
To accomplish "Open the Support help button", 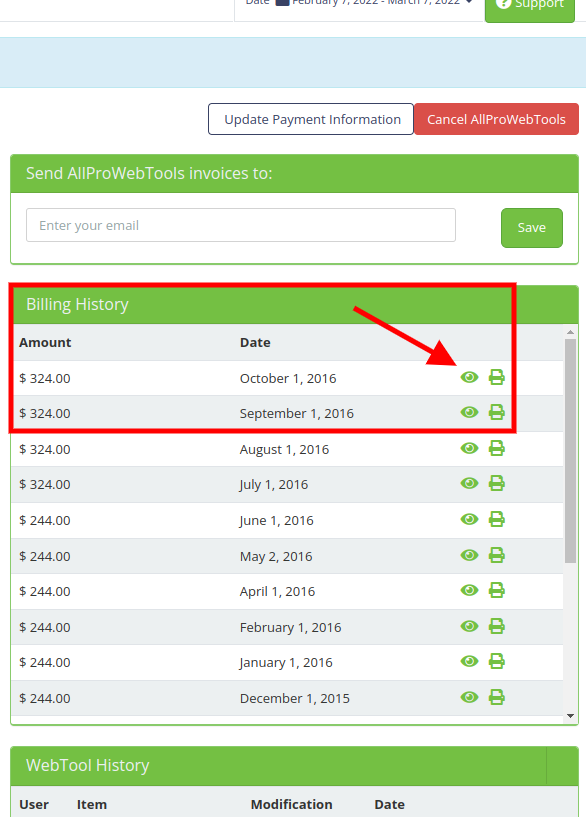I will click(x=530, y=8).
